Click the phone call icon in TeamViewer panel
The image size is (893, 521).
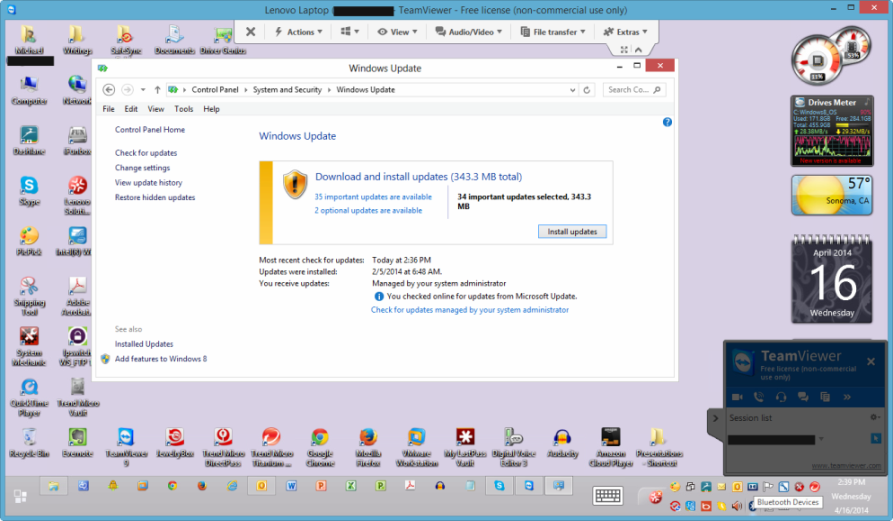pyautogui.click(x=760, y=397)
